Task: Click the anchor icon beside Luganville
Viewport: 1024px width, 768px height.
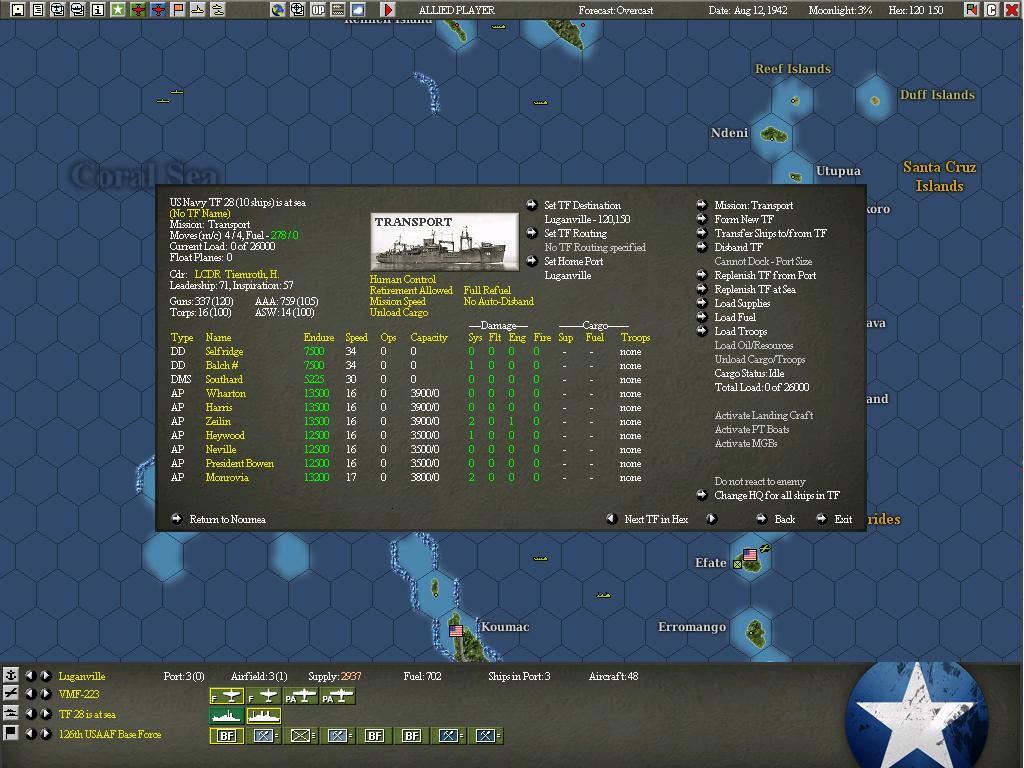Action: pos(10,675)
